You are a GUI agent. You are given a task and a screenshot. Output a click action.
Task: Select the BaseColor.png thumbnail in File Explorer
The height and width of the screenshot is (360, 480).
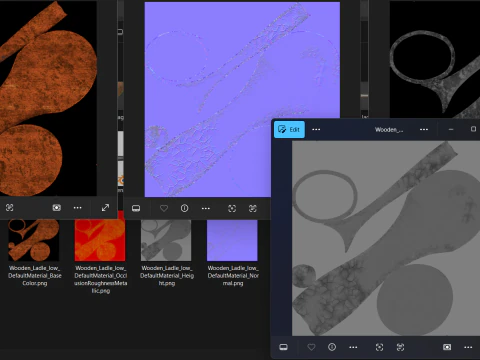coord(34,240)
